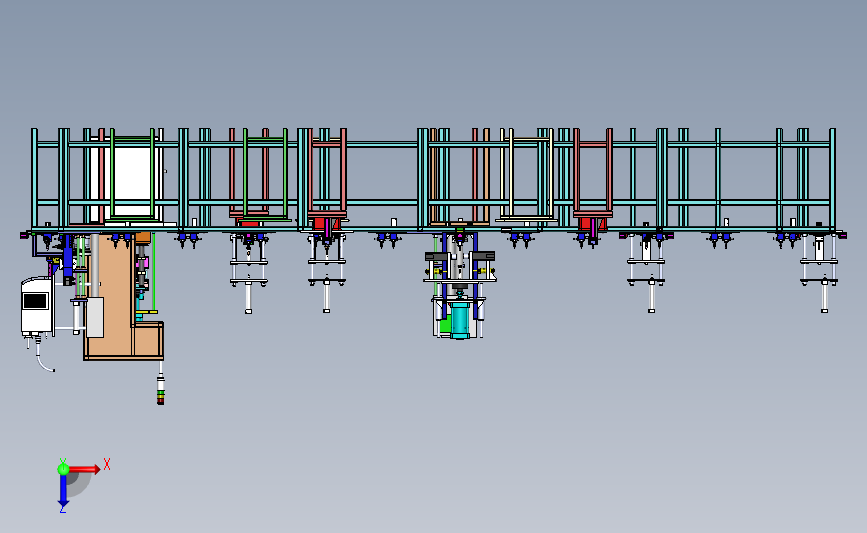Select the cyan cylinder under the center station
The image size is (867, 533).
[460, 320]
